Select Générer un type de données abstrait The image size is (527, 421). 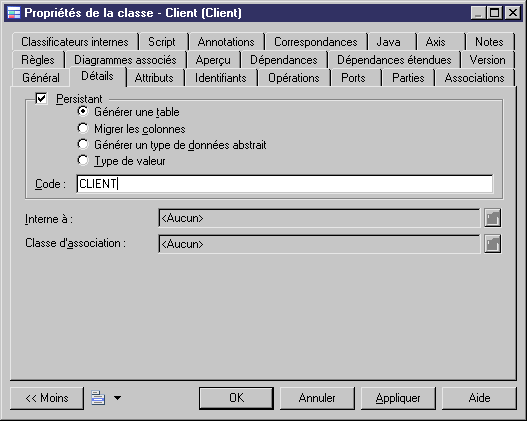pyautogui.click(x=83, y=144)
